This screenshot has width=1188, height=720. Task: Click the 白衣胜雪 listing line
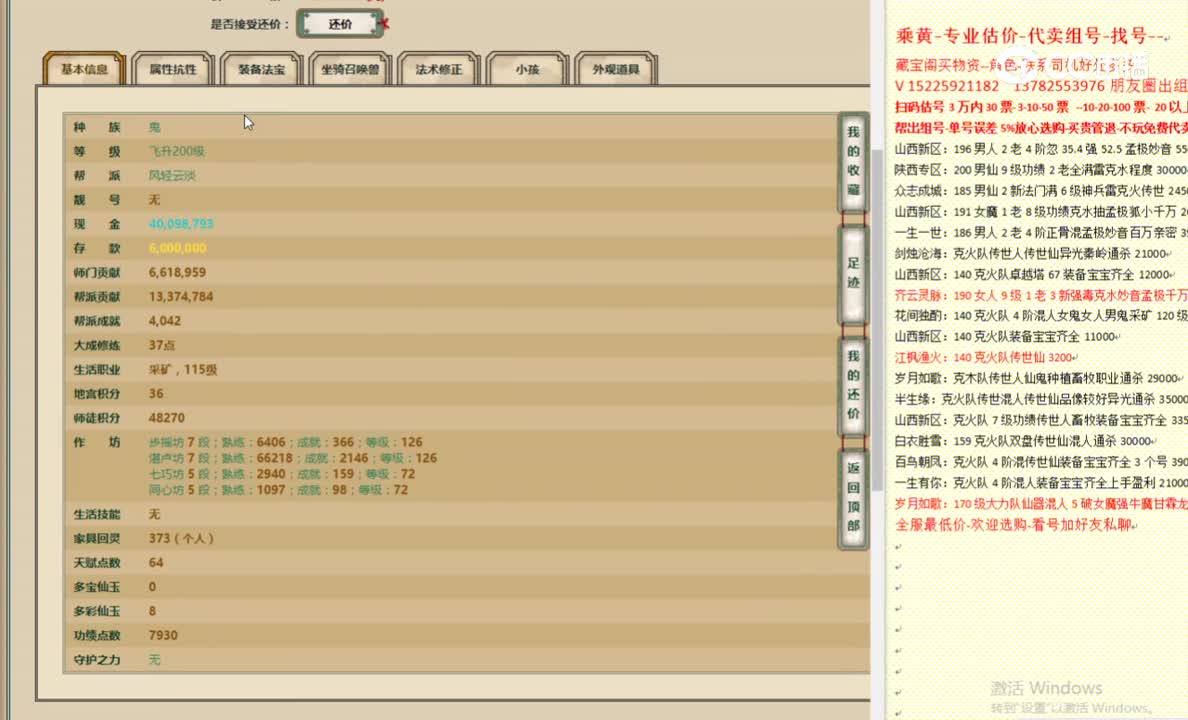click(1025, 441)
